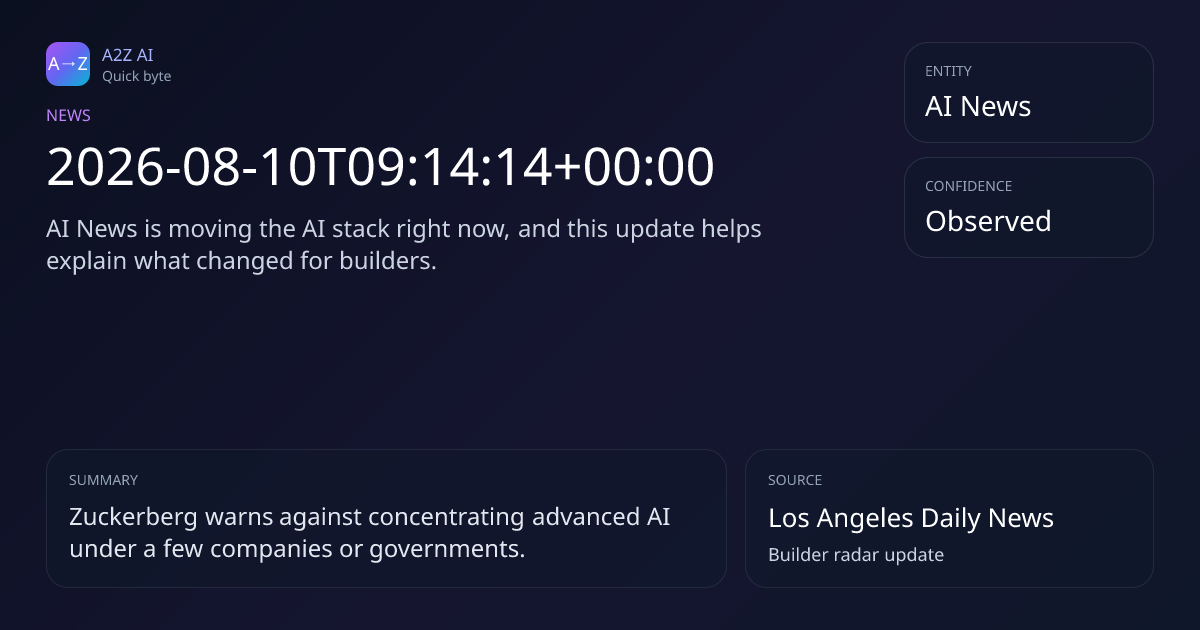Viewport: 1200px width, 630px height.
Task: Open the Los Angeles Daily News source
Action: pyautogui.click(x=911, y=518)
